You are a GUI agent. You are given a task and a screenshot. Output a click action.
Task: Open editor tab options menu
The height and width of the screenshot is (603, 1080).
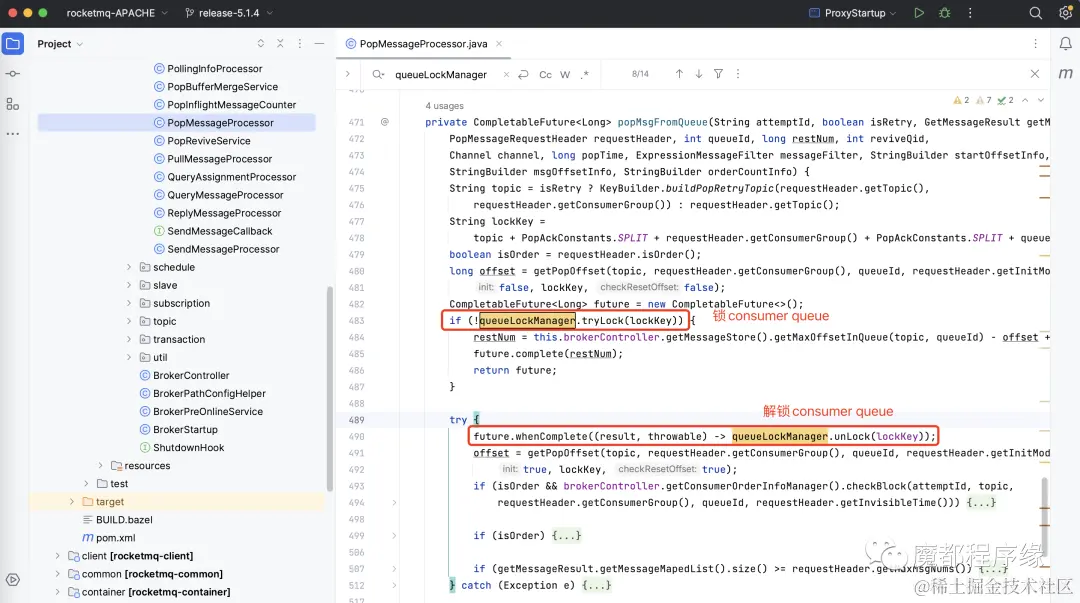point(1035,43)
